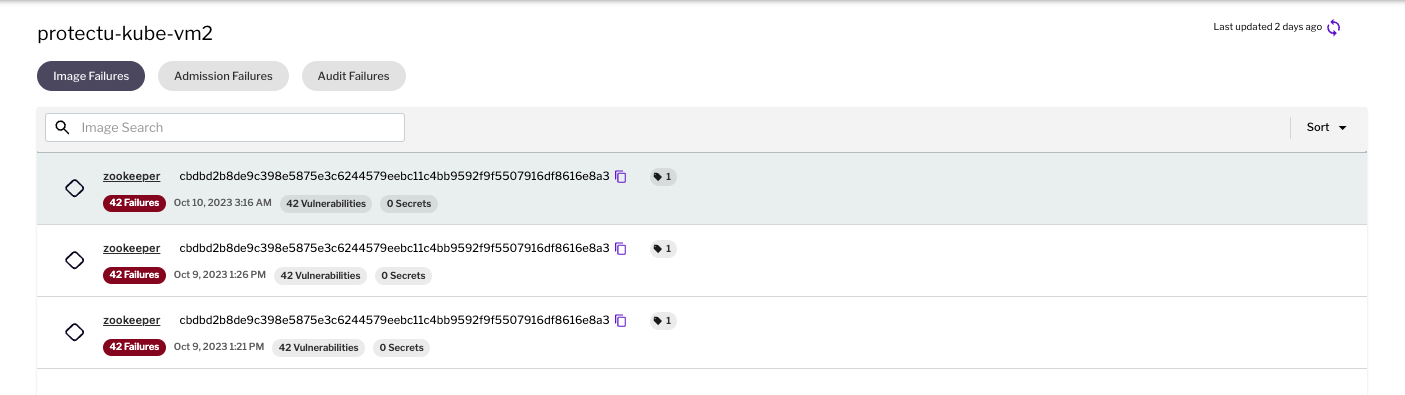The image size is (1405, 395).
Task: Click the magnifier icon in Image Search
Action: pos(63,127)
